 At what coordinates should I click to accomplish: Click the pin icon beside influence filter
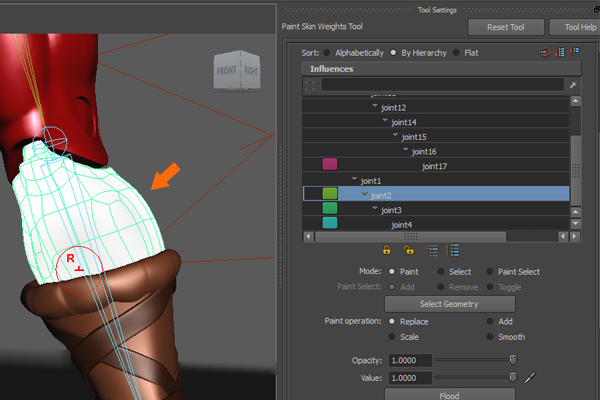point(572,87)
